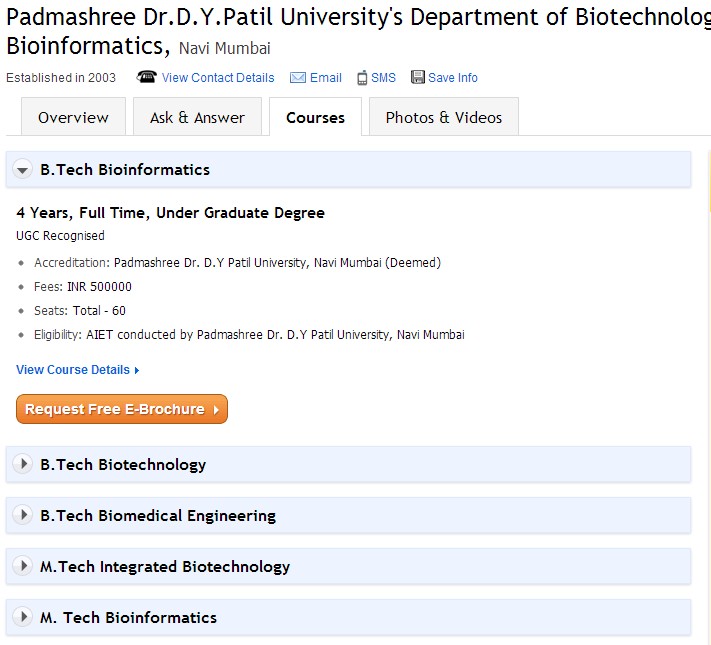This screenshot has height=645, width=711.
Task: Select the Courses tab
Action: (x=316, y=117)
